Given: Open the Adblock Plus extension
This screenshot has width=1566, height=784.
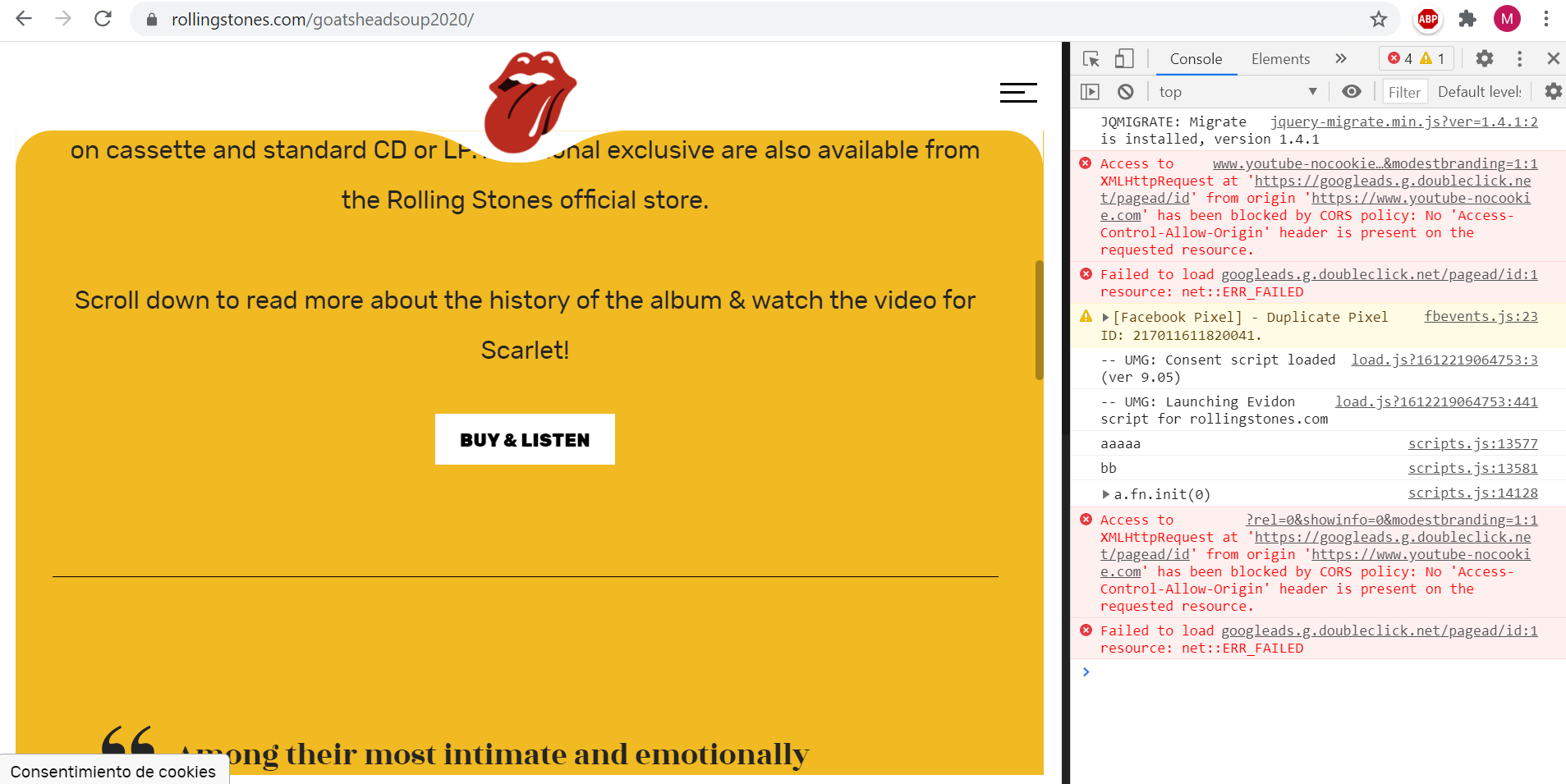Looking at the screenshot, I should point(1428,19).
